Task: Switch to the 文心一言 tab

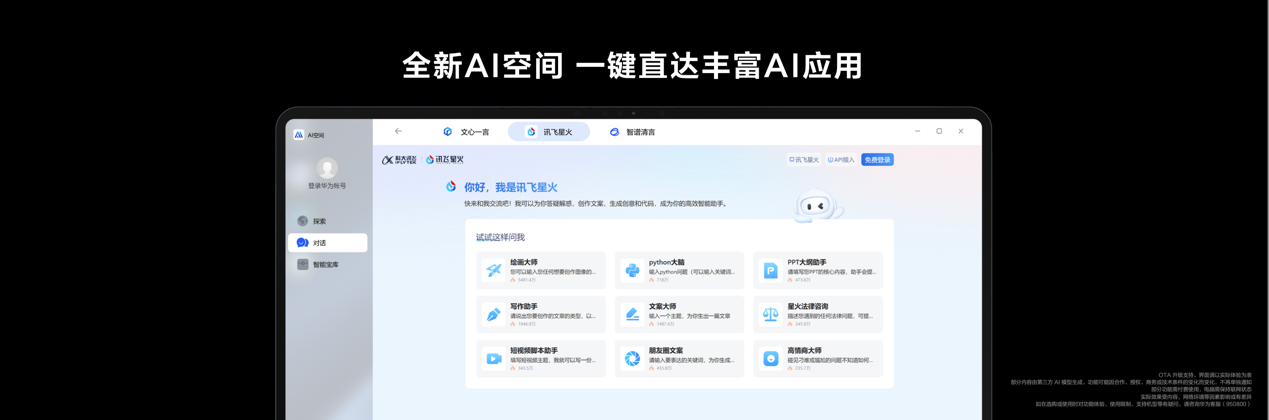Action: click(466, 132)
